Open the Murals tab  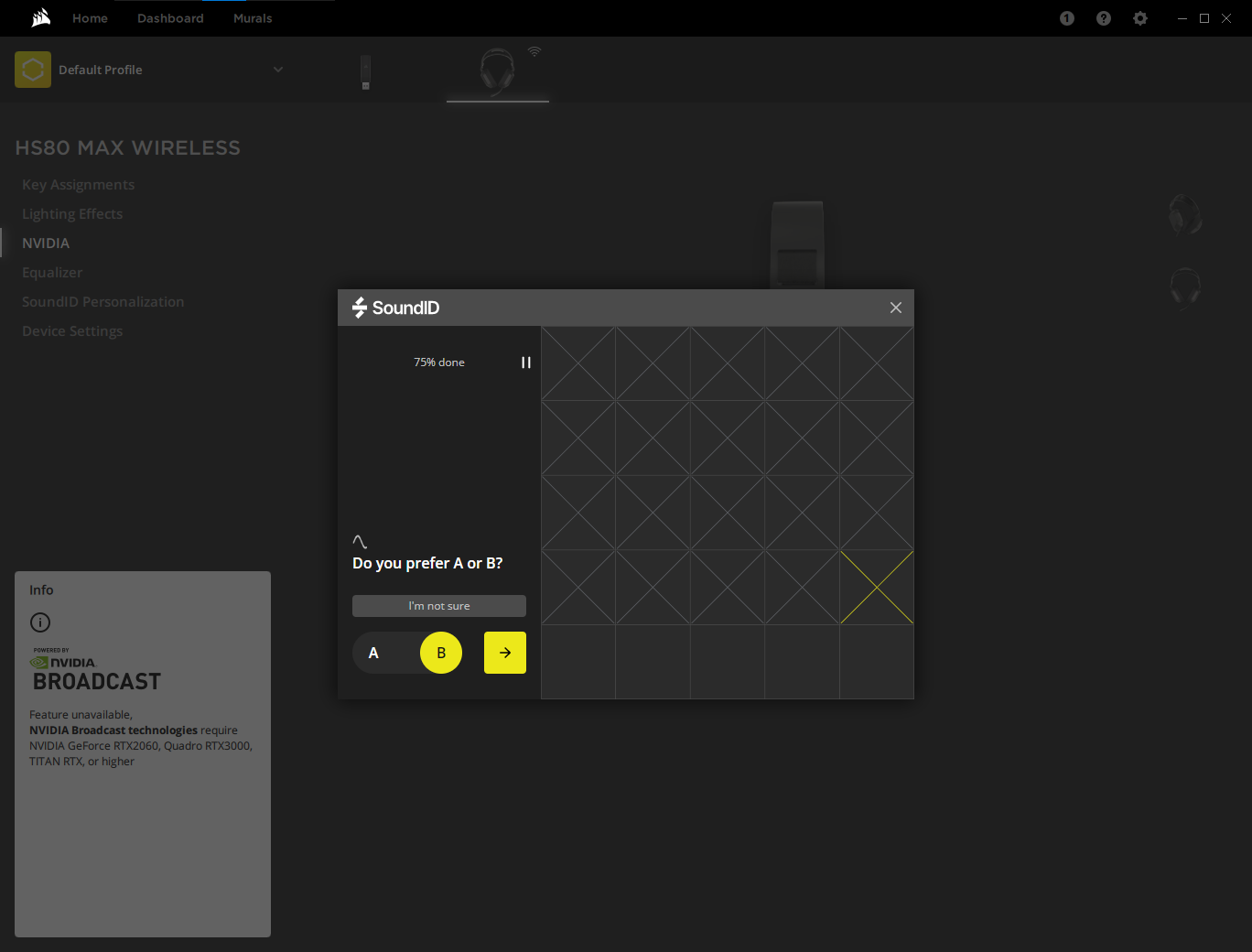[x=253, y=18]
